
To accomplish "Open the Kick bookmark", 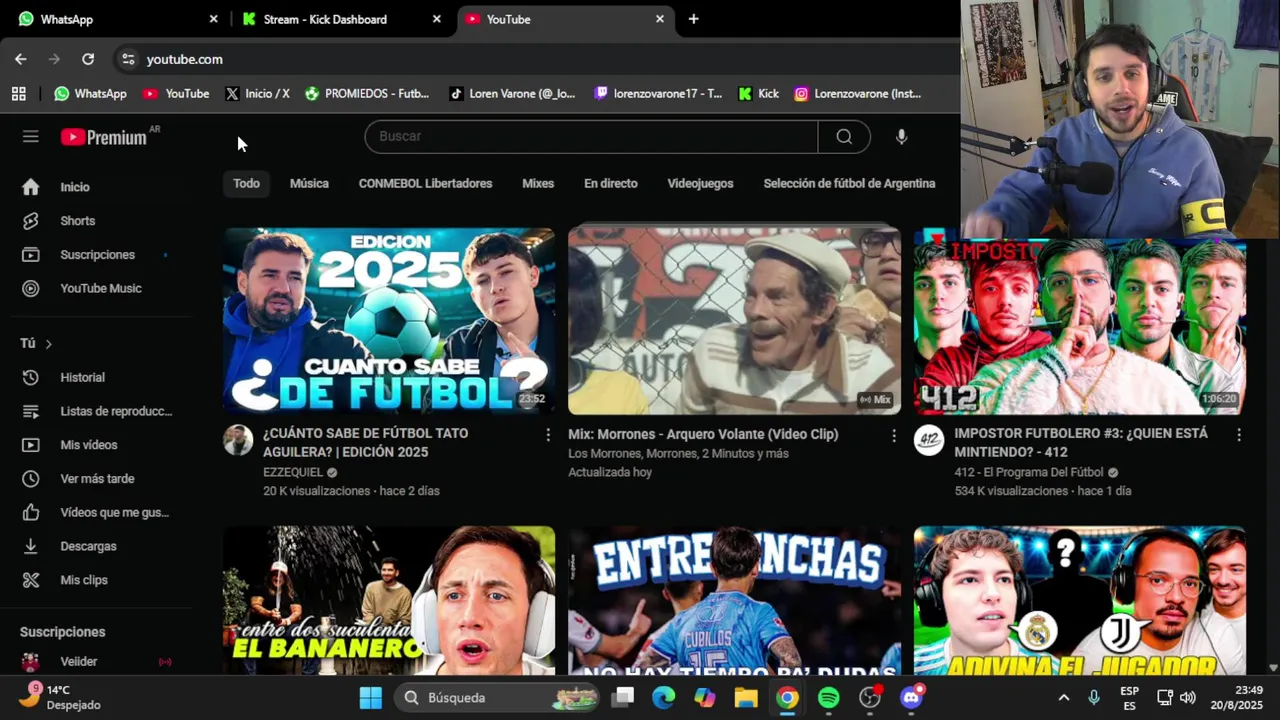I will coord(758,94).
